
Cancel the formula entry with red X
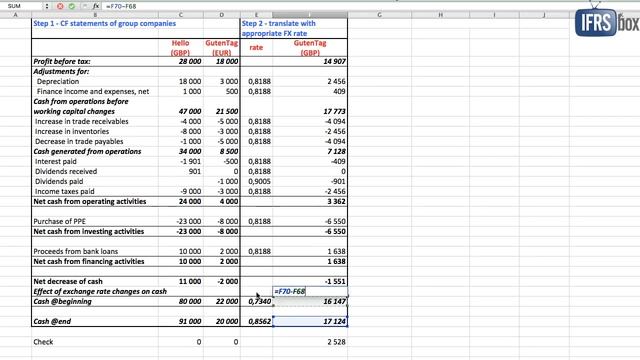[60, 6]
